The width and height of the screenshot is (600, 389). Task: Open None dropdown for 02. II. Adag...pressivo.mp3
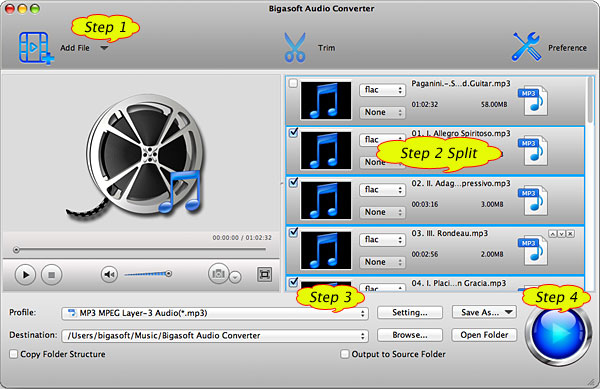coord(382,212)
